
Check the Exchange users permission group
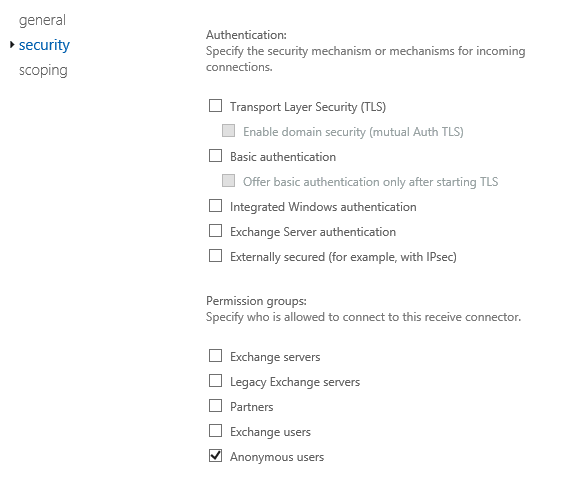click(x=215, y=431)
